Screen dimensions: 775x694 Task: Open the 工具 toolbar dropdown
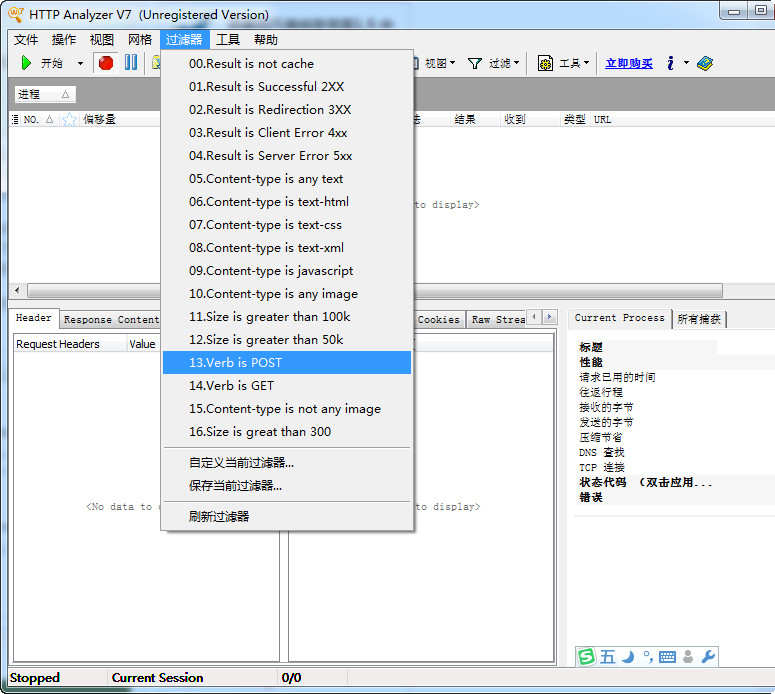pos(563,63)
